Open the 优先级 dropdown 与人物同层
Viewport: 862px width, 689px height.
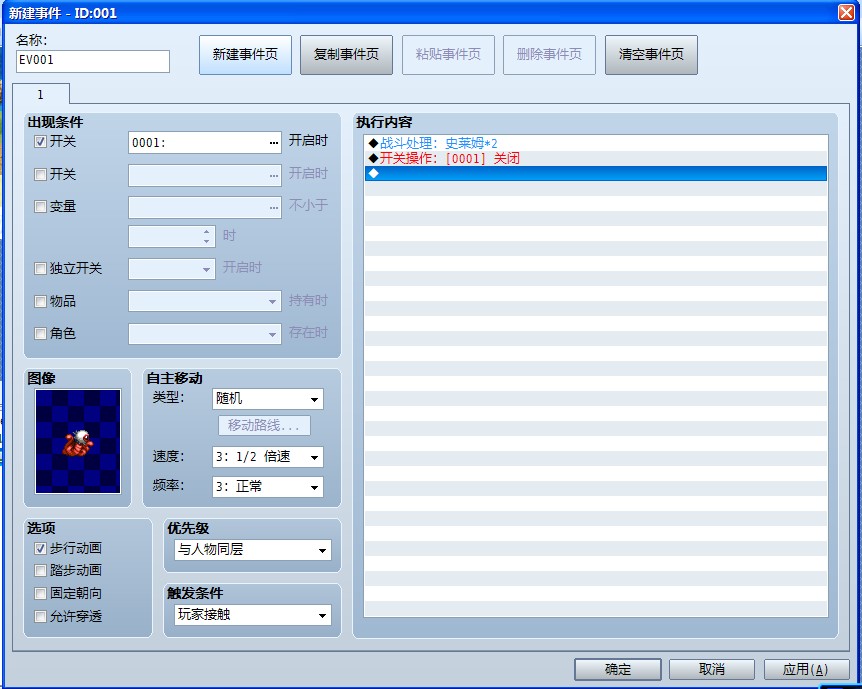coord(253,550)
